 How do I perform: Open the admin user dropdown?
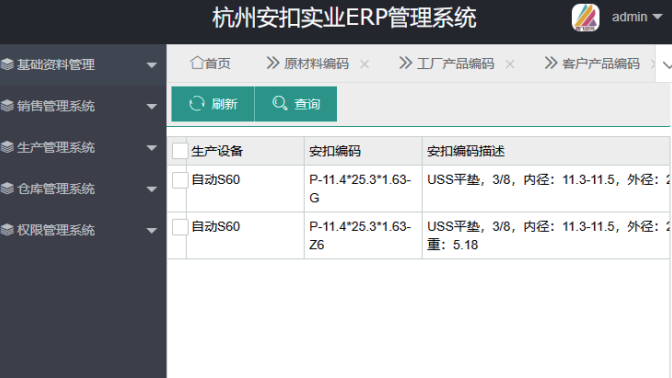637,17
